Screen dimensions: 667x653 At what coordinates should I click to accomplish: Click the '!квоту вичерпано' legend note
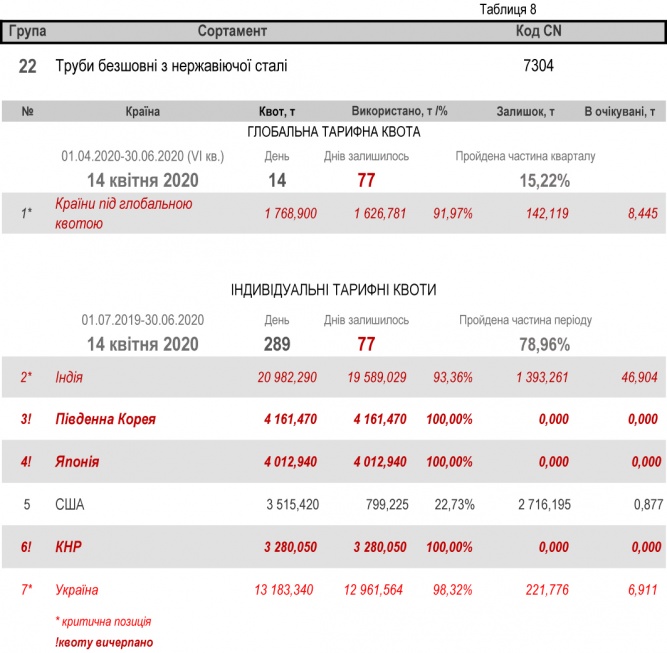[104, 641]
